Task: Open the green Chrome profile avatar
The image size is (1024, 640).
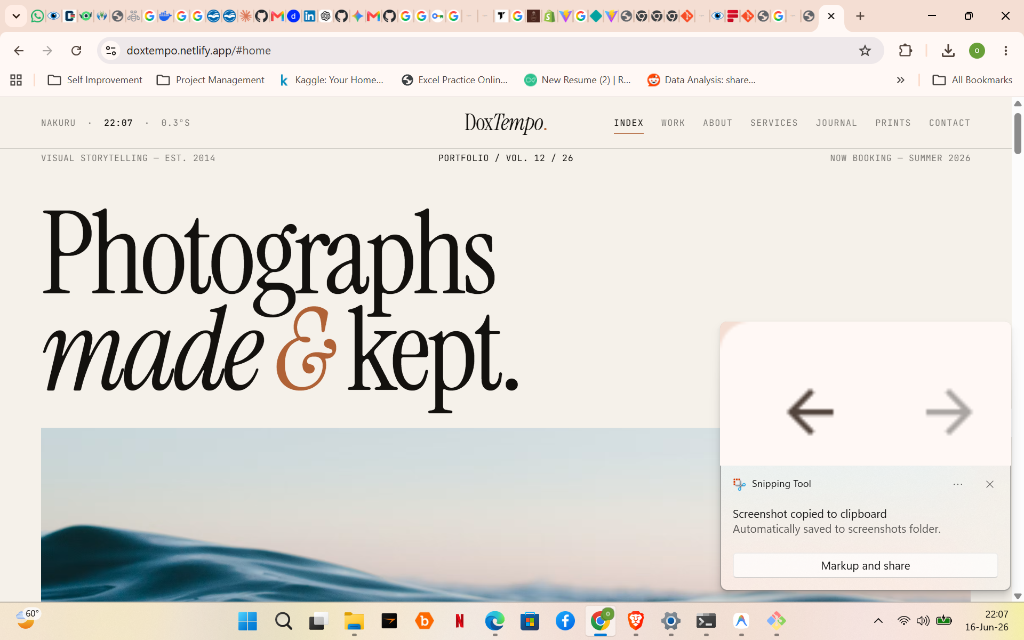Action: pos(977,50)
